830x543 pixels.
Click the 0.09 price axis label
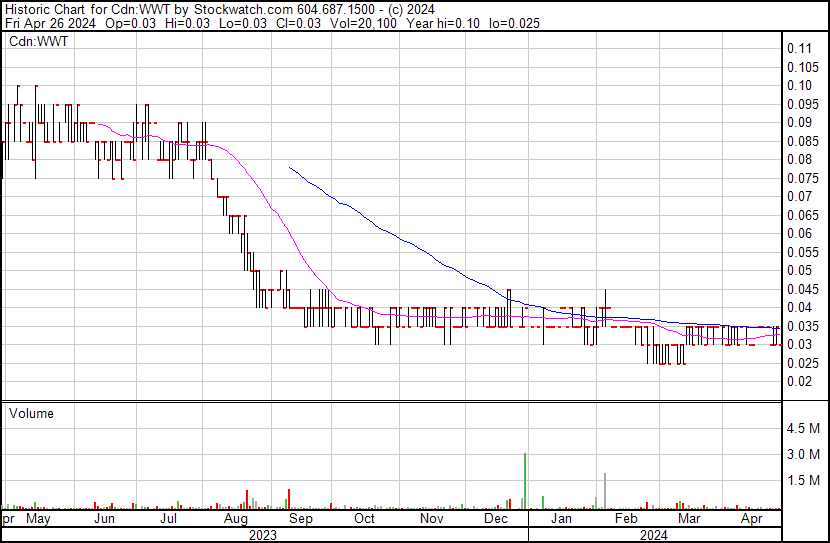click(799, 122)
